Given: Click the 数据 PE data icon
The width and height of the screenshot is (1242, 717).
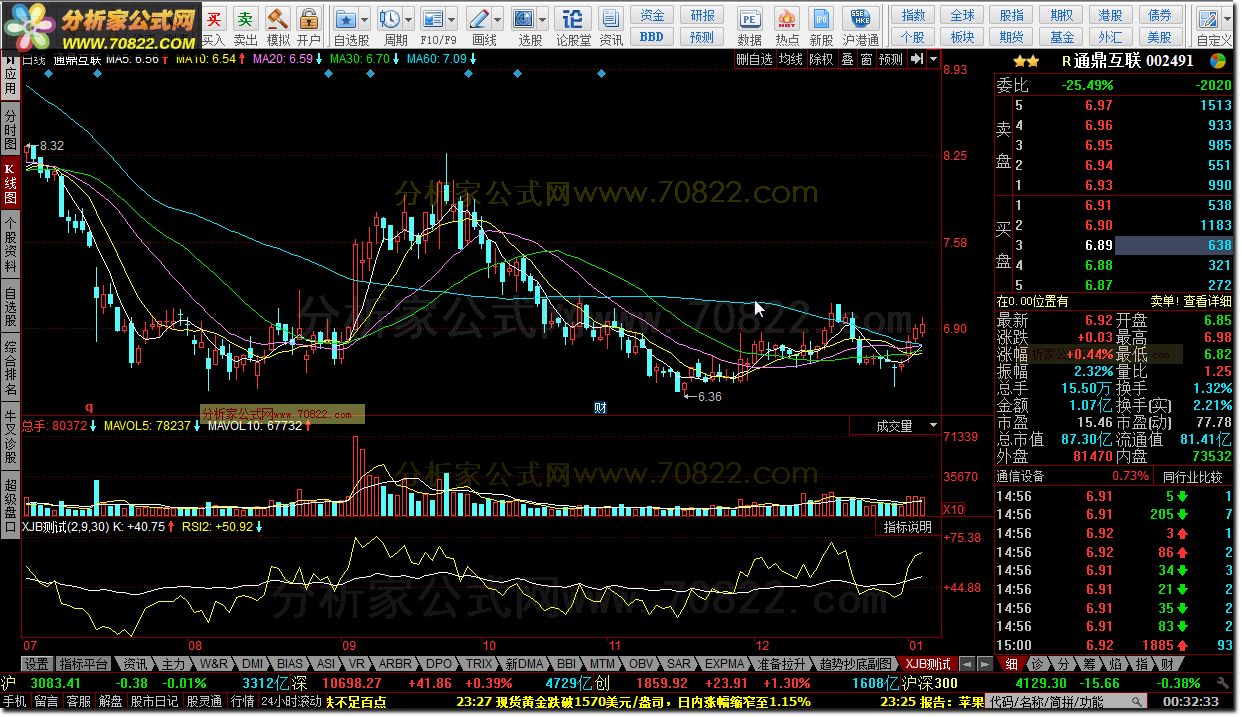Looking at the screenshot, I should tap(750, 19).
